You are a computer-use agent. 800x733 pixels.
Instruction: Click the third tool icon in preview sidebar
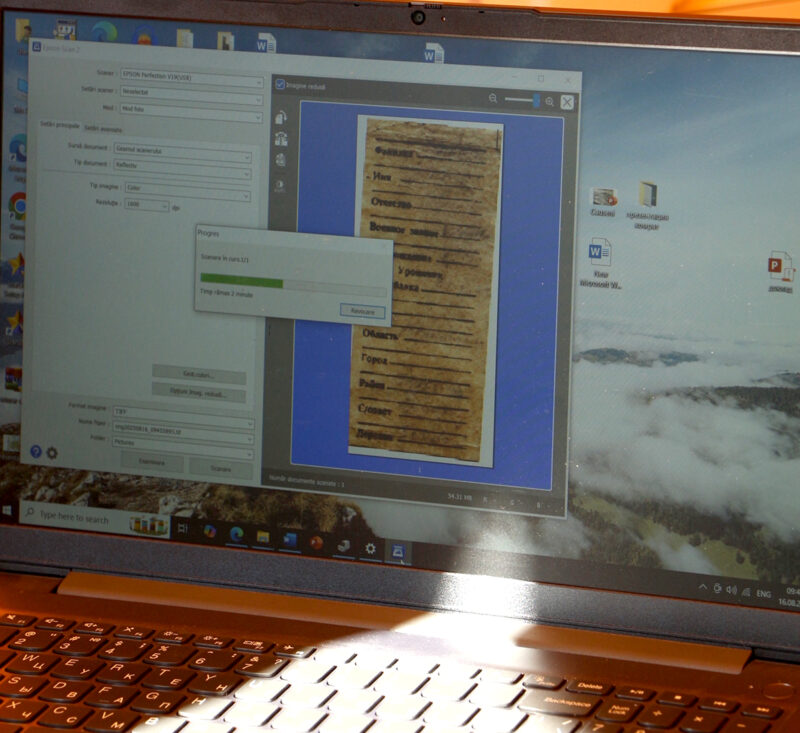point(280,160)
